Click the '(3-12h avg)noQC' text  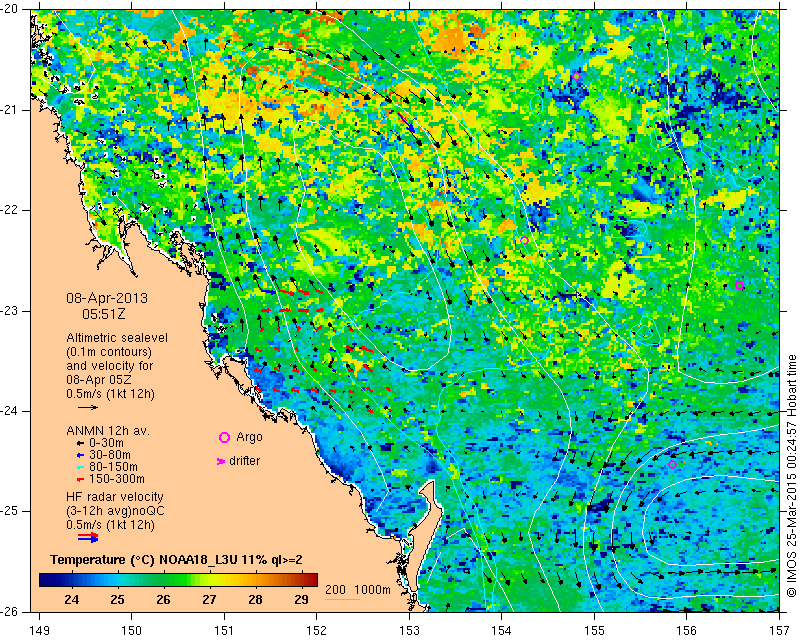point(115,510)
